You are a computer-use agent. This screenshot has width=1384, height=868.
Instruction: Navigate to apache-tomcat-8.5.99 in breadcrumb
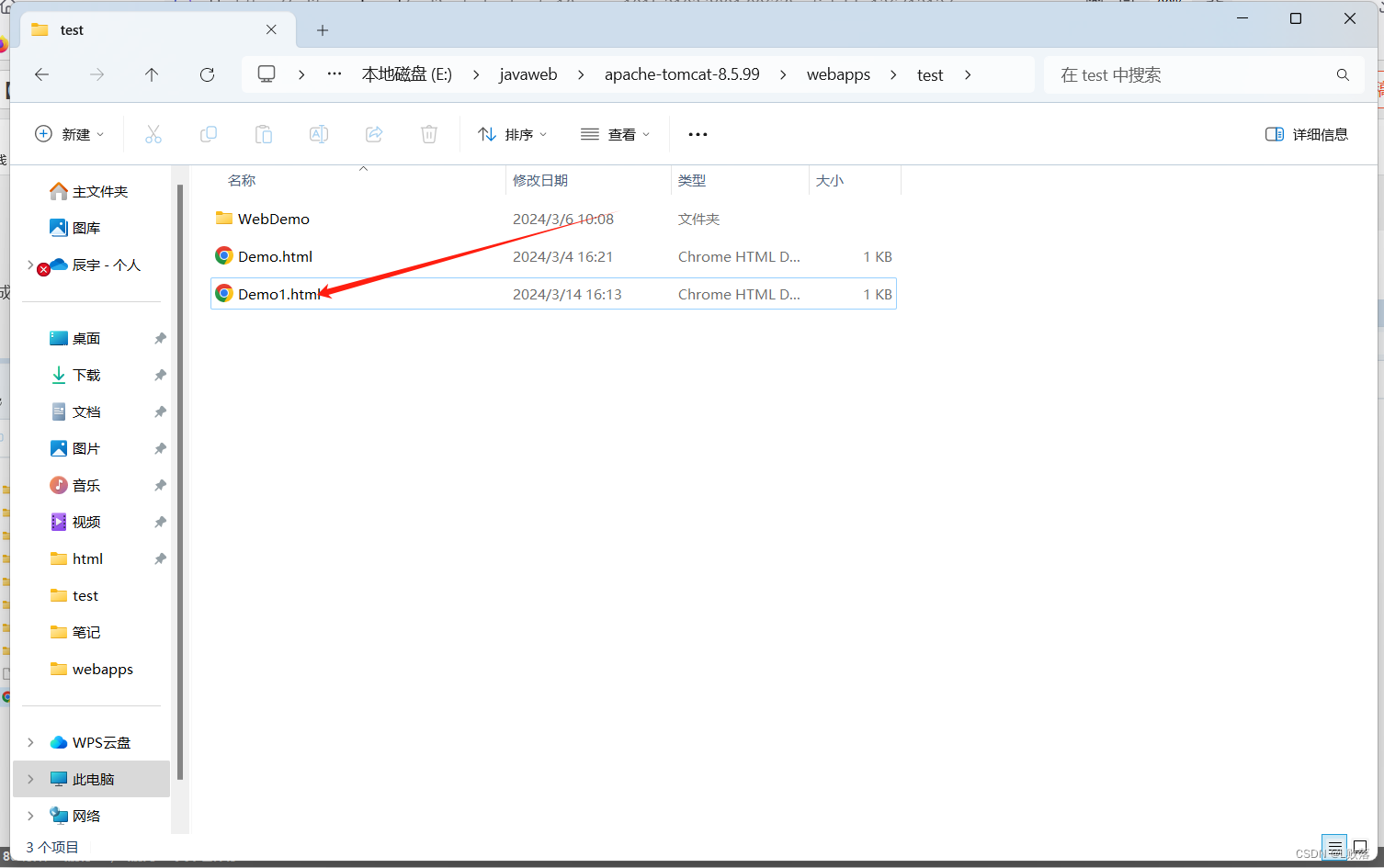pyautogui.click(x=682, y=74)
